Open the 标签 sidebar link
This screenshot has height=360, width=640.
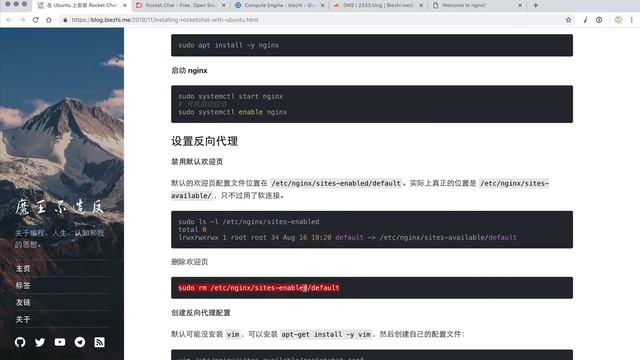click(x=23, y=285)
